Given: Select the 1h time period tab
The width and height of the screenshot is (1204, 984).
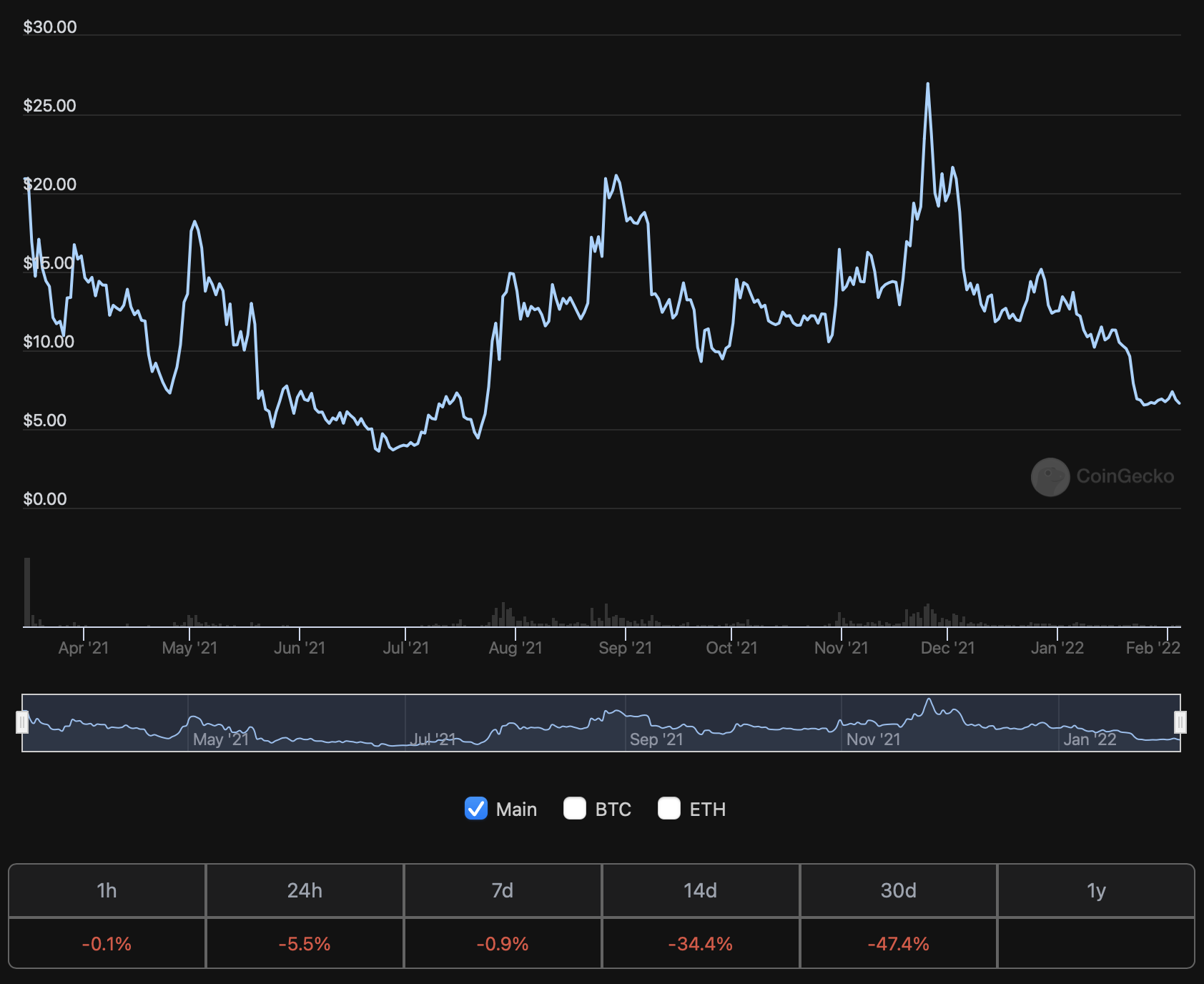Looking at the screenshot, I should point(107,890).
